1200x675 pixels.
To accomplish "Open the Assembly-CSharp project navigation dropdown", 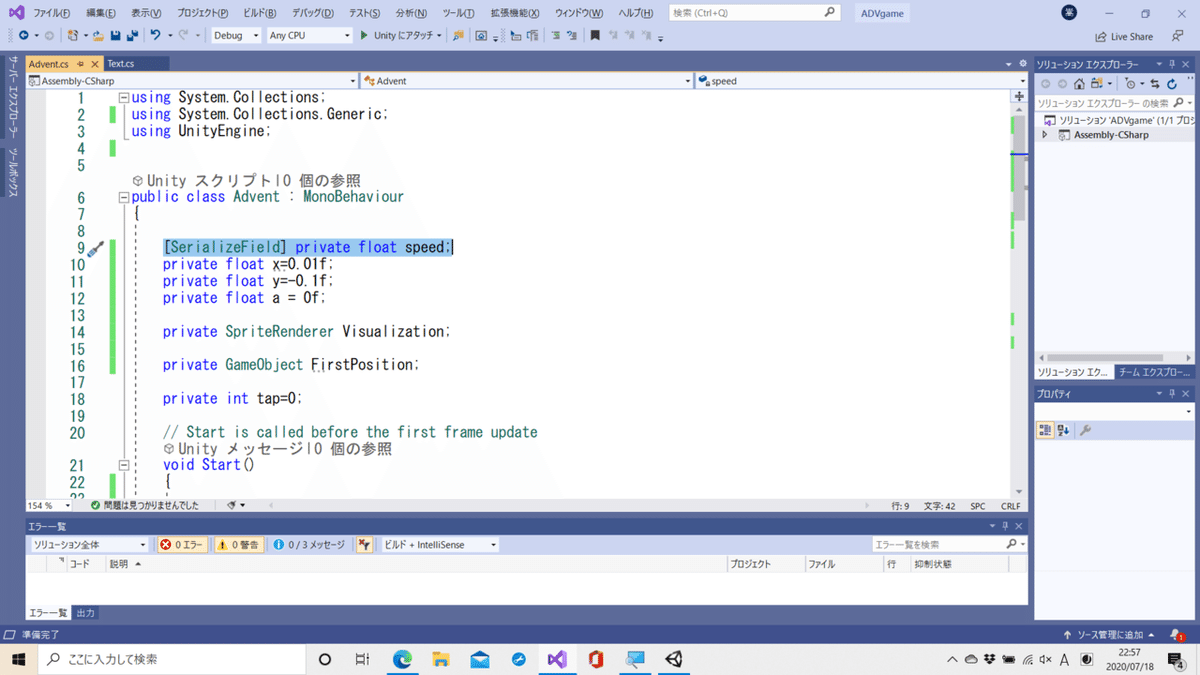I will pos(193,81).
